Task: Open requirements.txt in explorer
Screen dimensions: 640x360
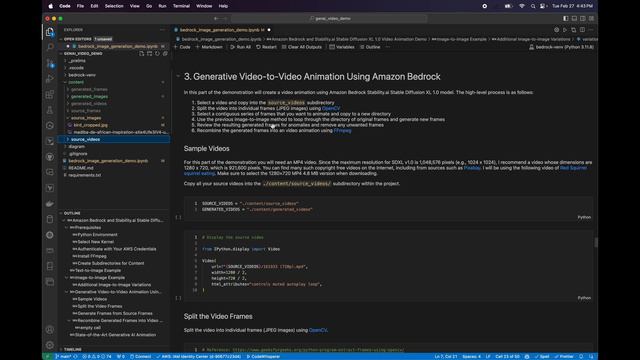Action: (x=84, y=175)
